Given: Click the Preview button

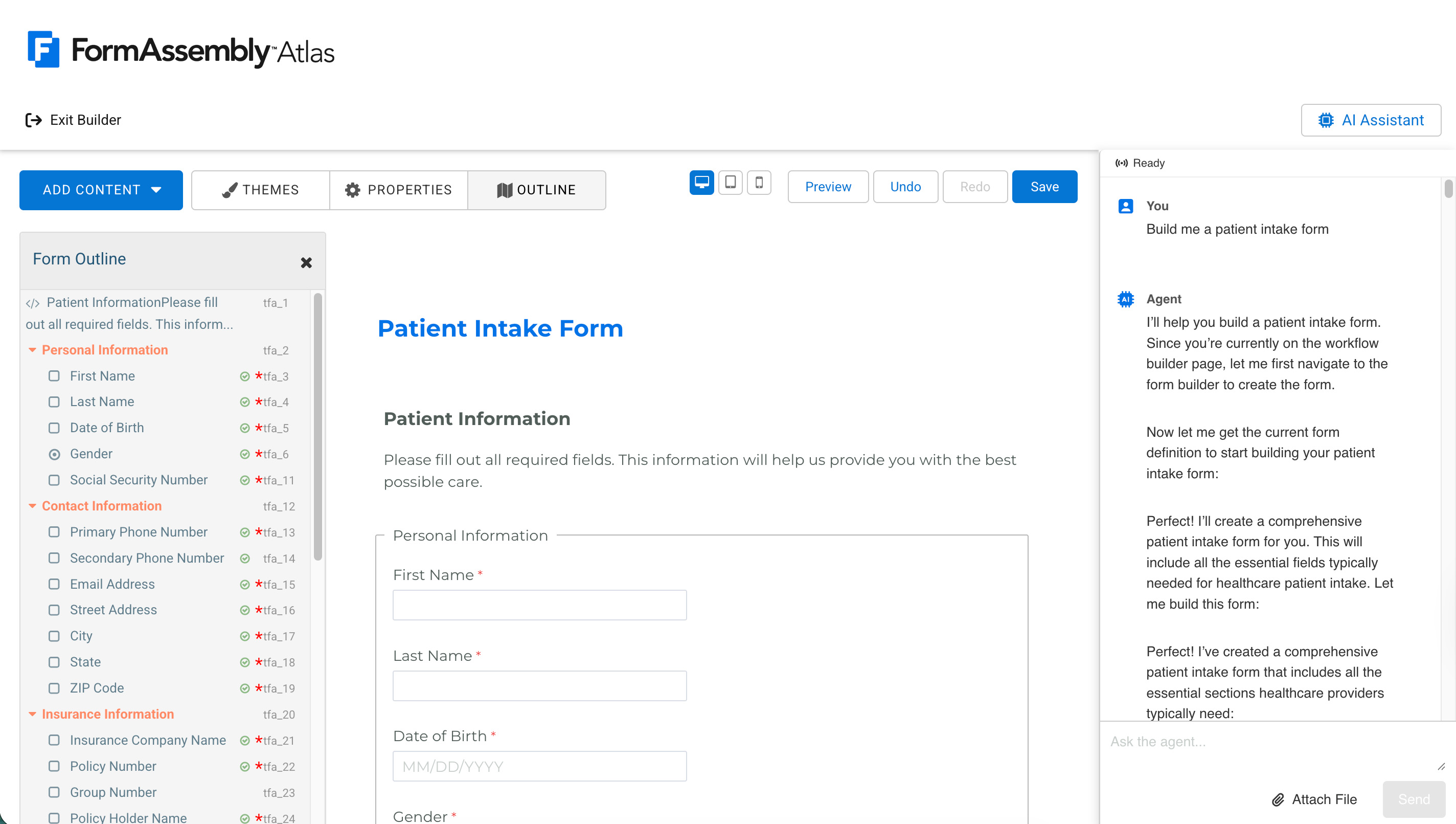Looking at the screenshot, I should pos(828,187).
